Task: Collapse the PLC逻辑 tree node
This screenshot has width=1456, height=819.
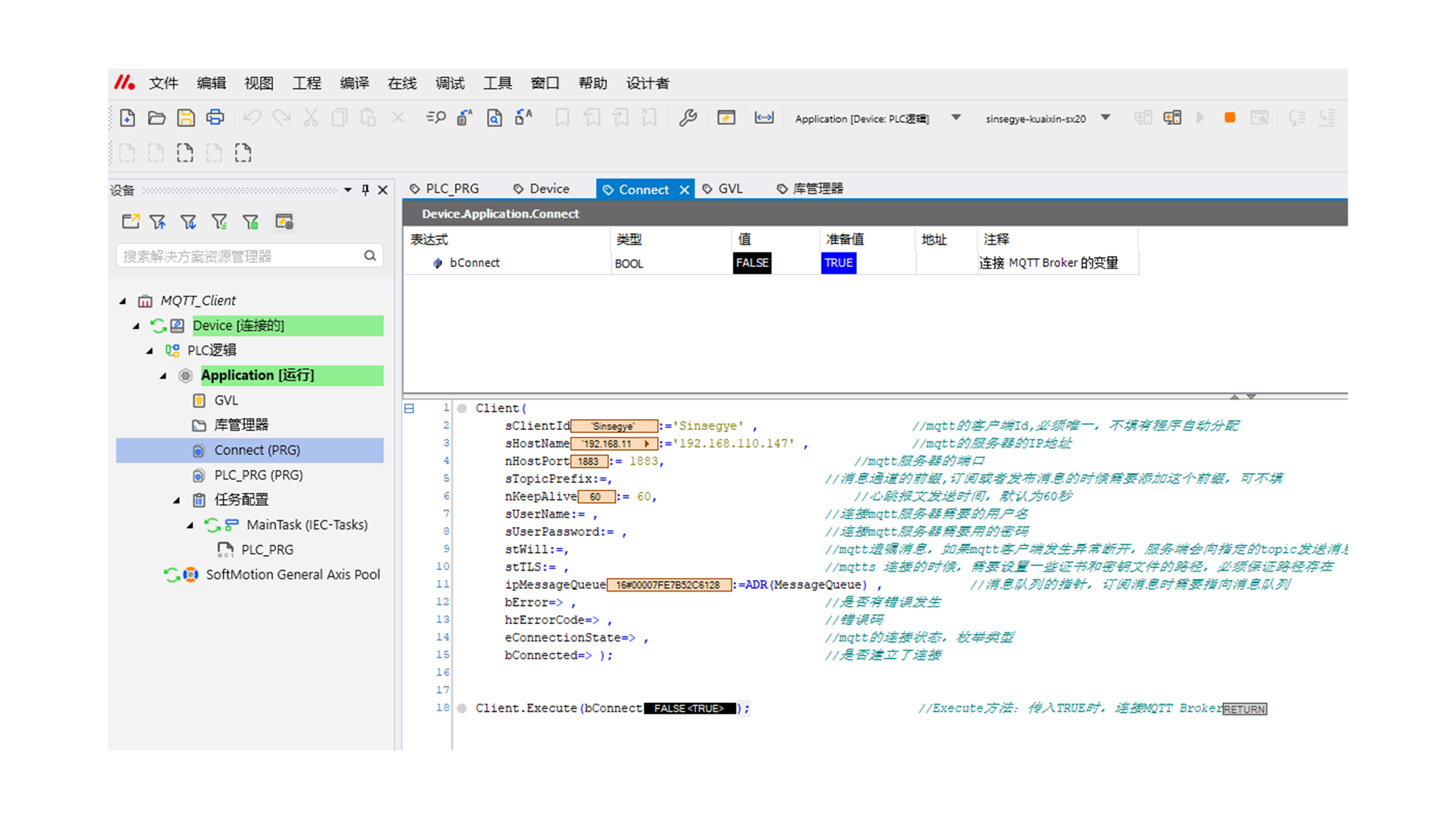Action: click(149, 351)
